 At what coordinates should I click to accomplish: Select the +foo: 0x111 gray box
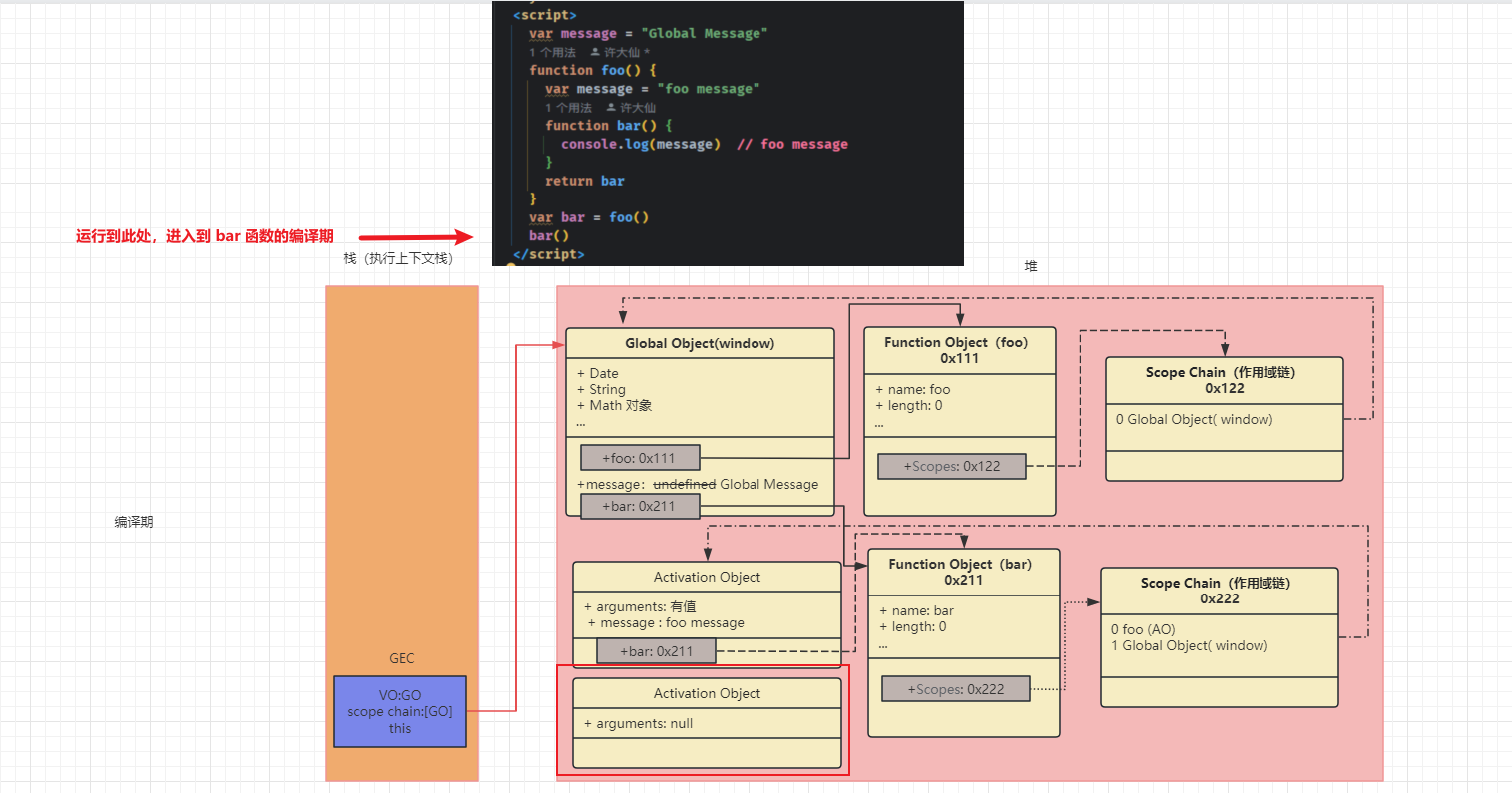point(640,458)
